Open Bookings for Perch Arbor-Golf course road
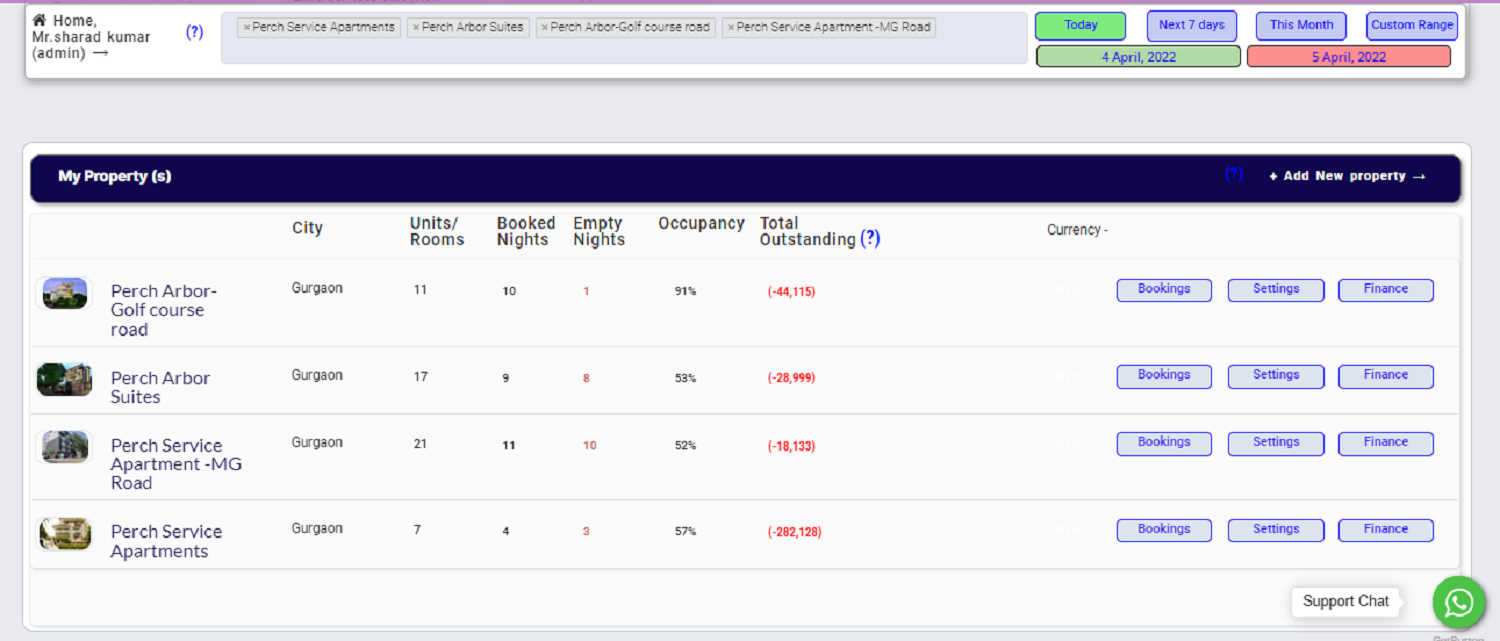Viewport: 1500px width, 641px height. click(x=1164, y=290)
